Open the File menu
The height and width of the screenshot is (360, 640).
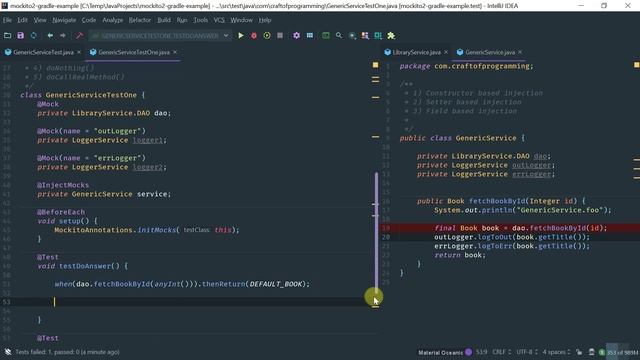tap(7, 20)
